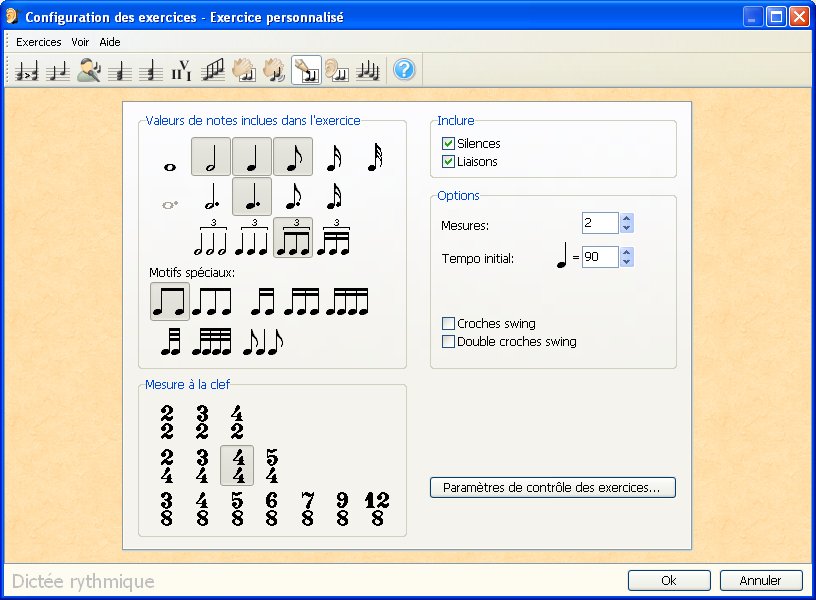Toggle the sixteenth note value
Screen dimensions: 816x600
coord(334,158)
